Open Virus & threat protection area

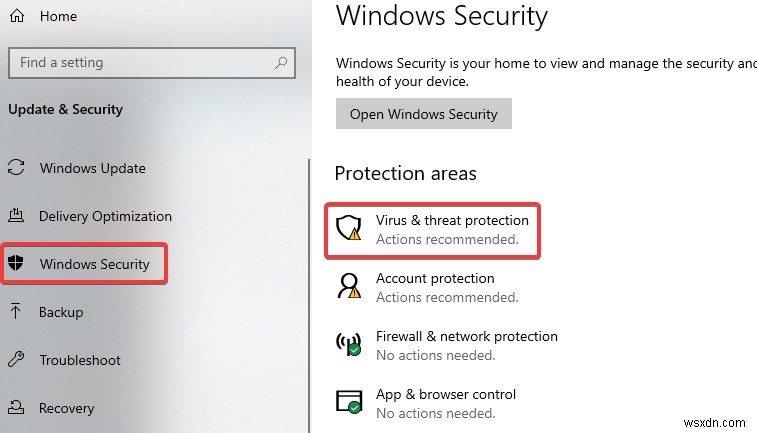click(452, 220)
